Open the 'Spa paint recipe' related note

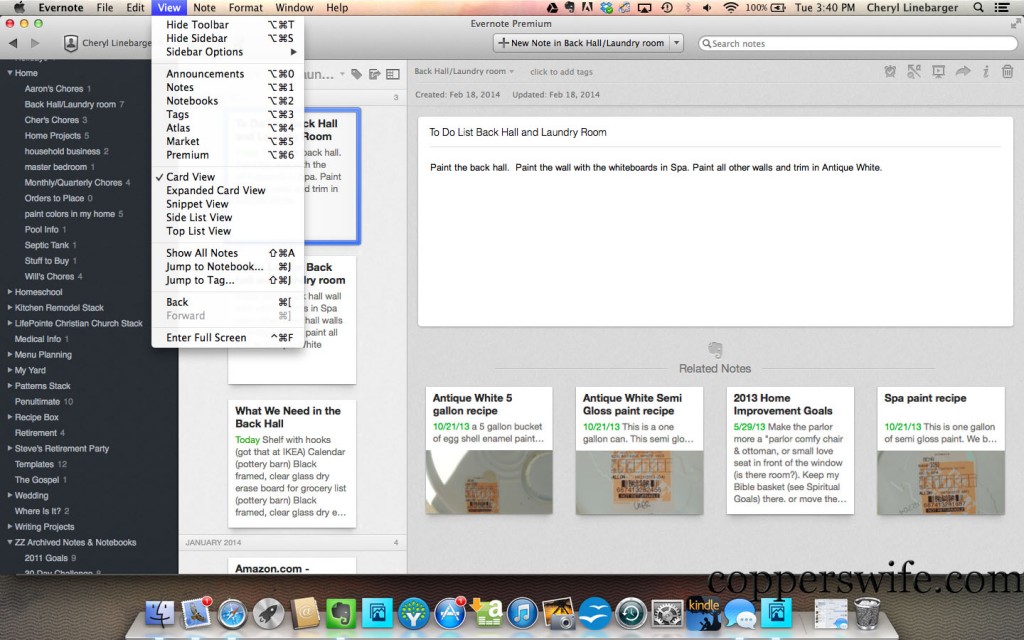pos(940,451)
